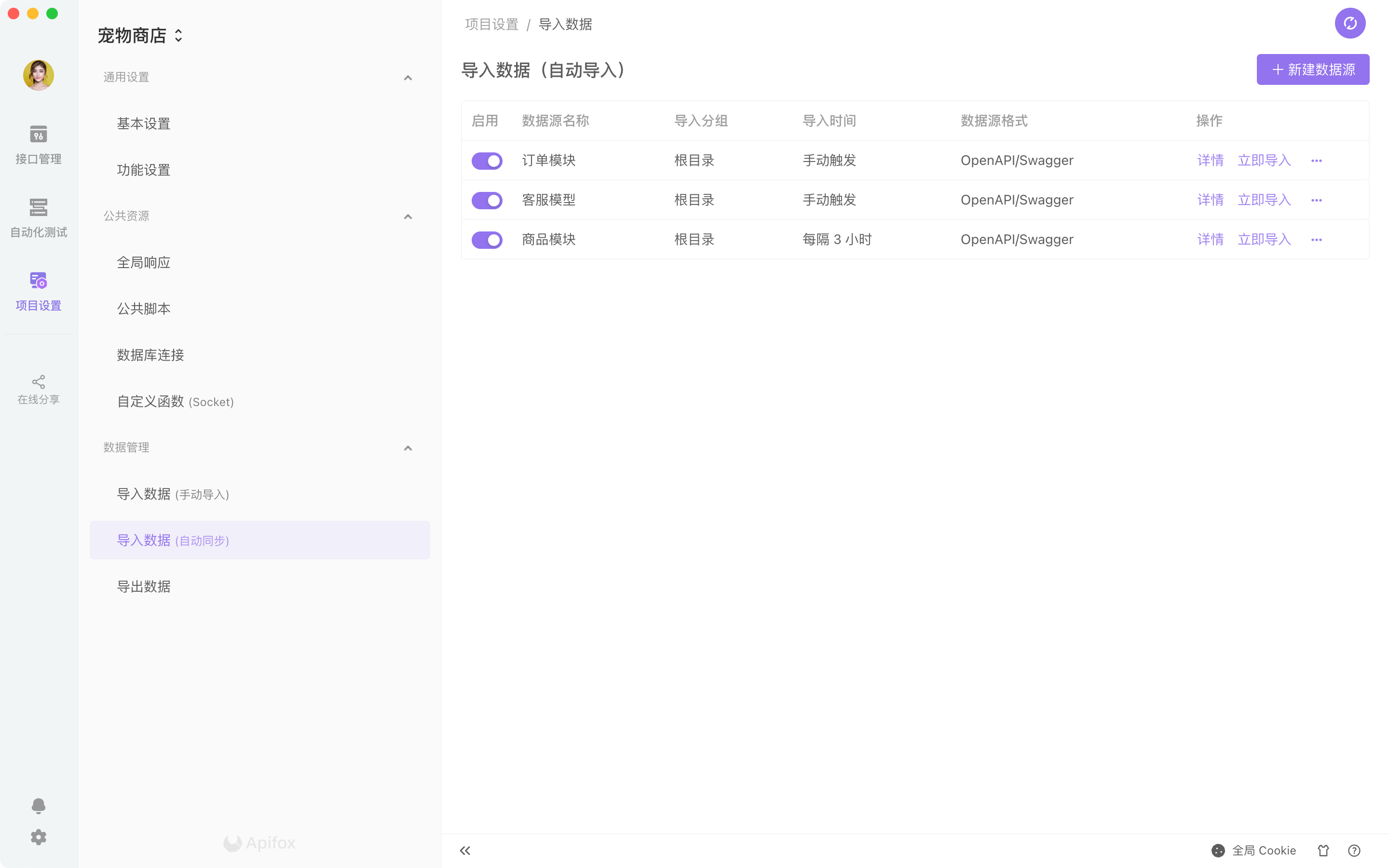The width and height of the screenshot is (1389, 868).
Task: Select 导出数据 menu item
Action: [x=144, y=586]
